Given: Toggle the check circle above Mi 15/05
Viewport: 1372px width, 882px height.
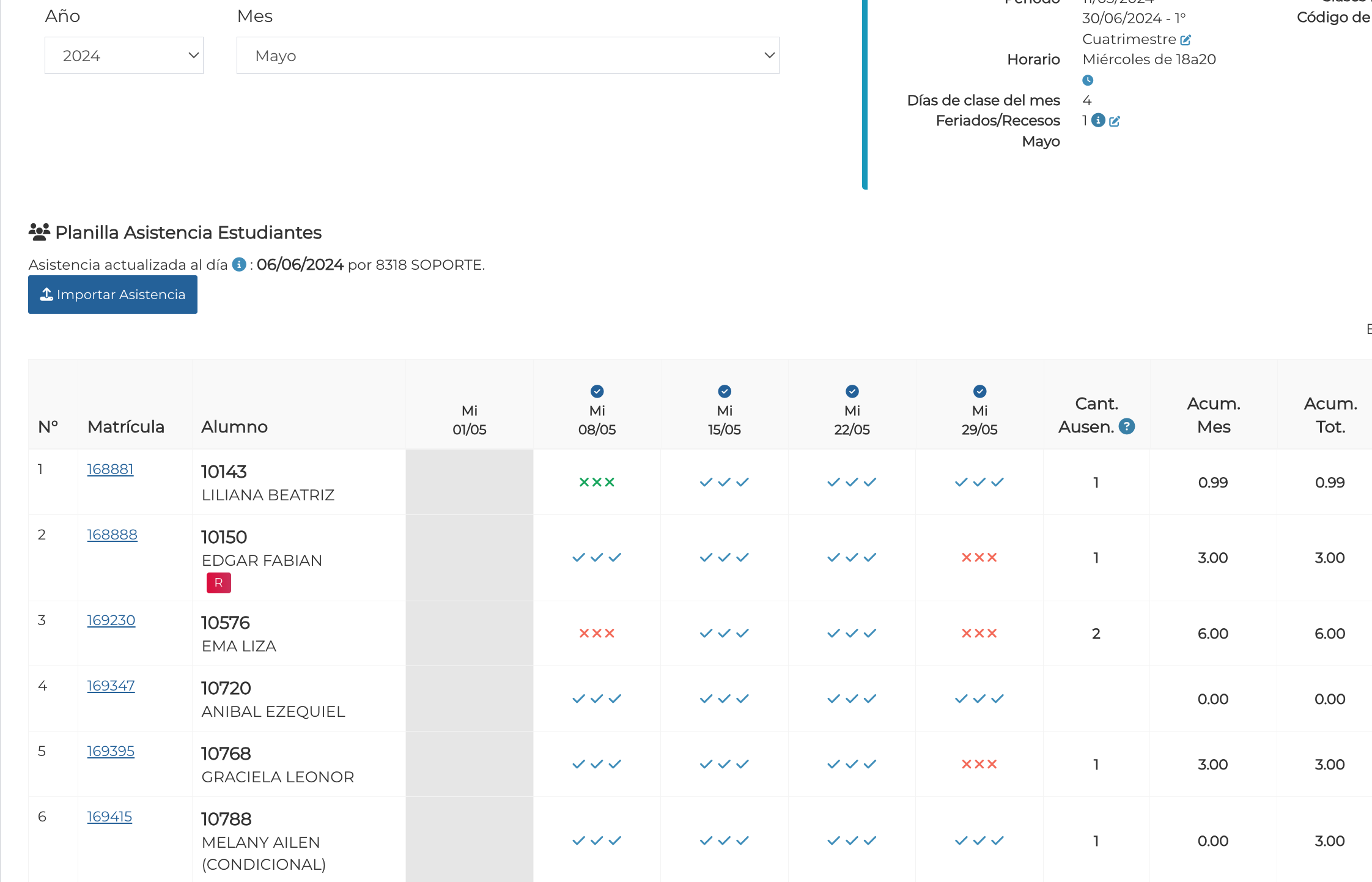Looking at the screenshot, I should pos(725,391).
